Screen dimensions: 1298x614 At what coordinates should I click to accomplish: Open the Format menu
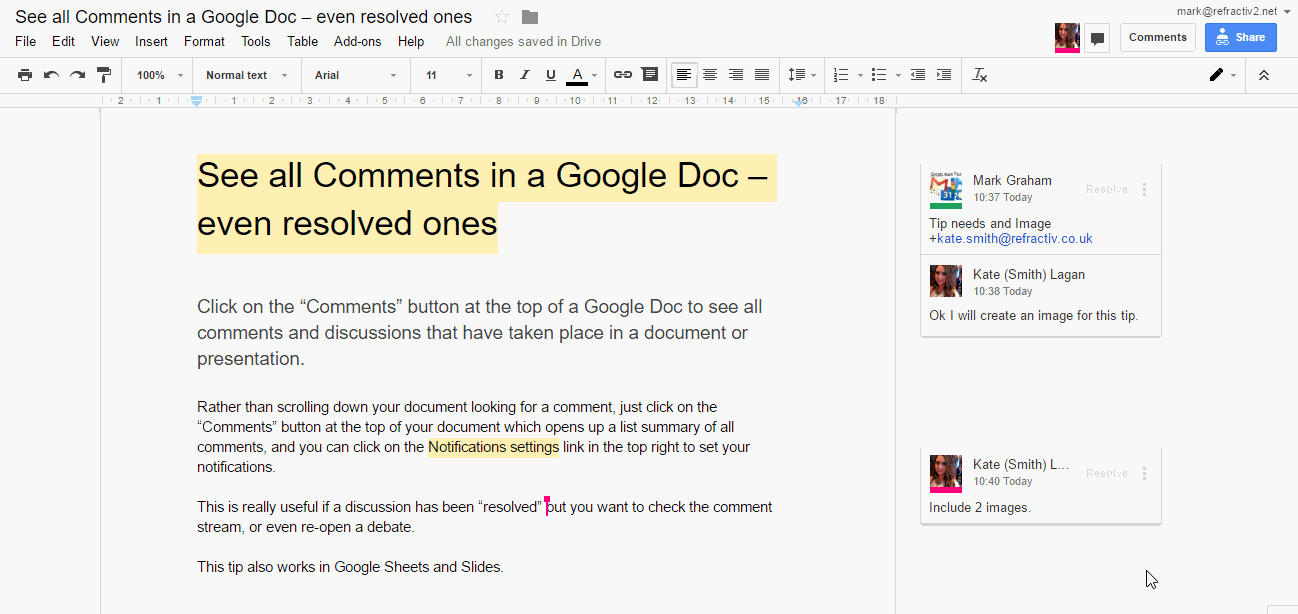click(x=204, y=42)
